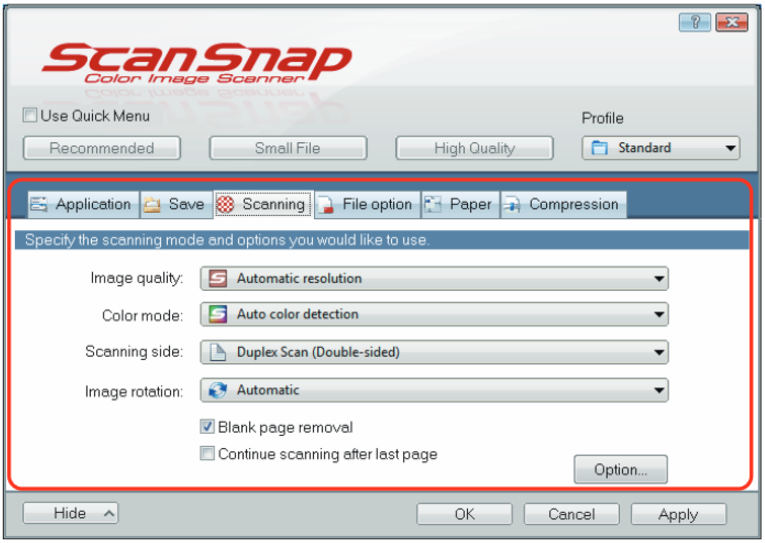Confirm settings with OK

(x=464, y=514)
